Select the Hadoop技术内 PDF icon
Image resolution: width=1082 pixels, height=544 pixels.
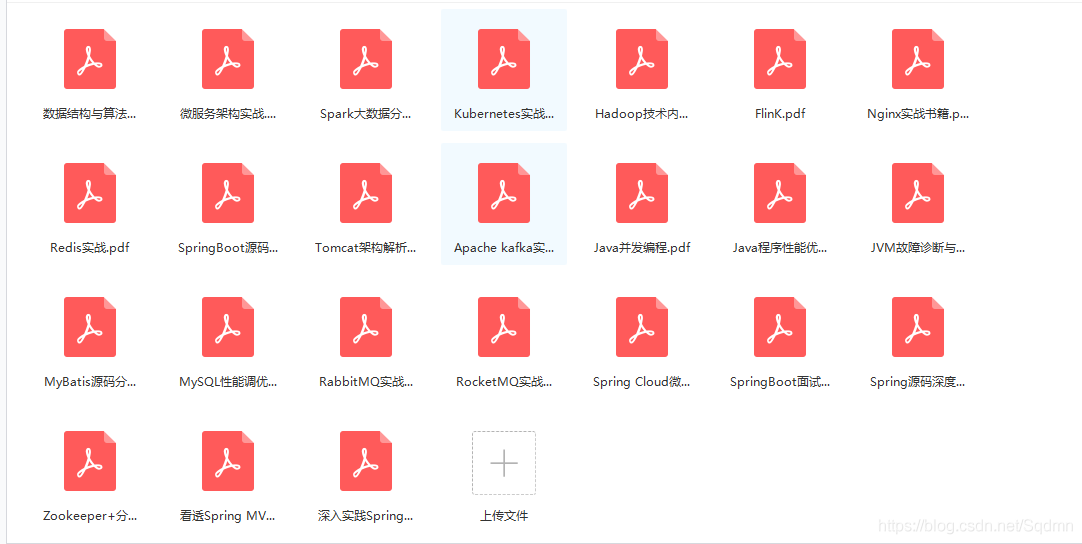point(642,59)
